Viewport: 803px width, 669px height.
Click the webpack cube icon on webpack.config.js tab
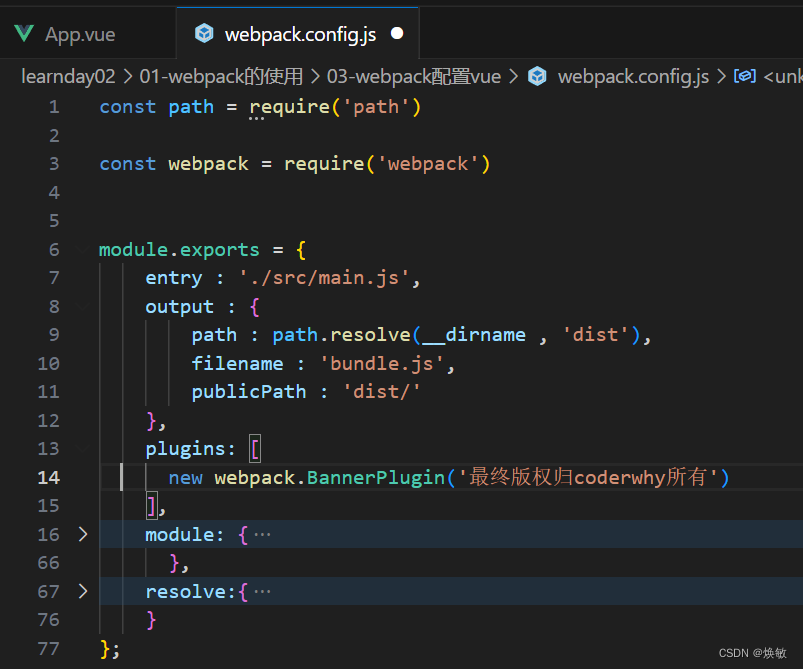(x=204, y=32)
